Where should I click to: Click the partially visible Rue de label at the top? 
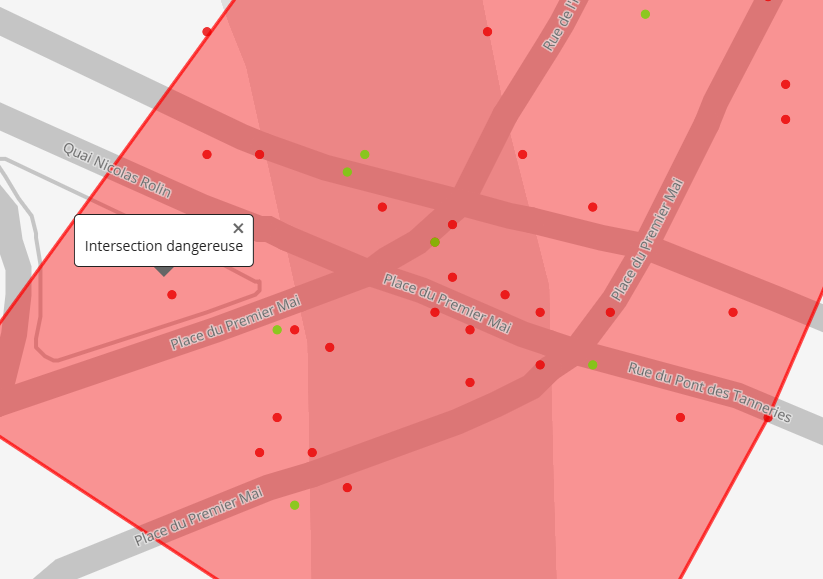coord(561,26)
